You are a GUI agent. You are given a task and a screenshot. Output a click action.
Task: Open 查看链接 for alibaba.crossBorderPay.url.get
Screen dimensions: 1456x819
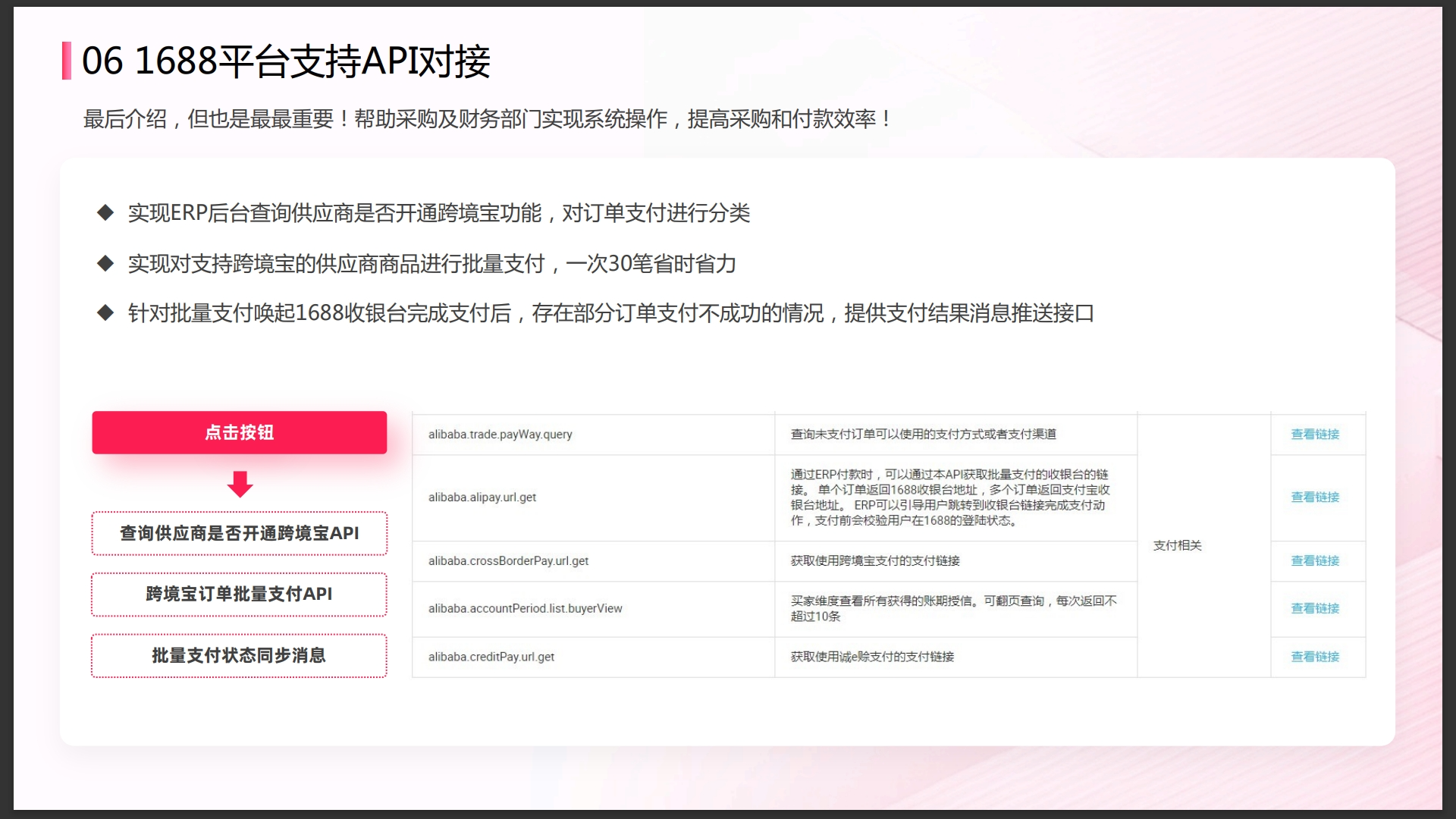tap(1314, 561)
